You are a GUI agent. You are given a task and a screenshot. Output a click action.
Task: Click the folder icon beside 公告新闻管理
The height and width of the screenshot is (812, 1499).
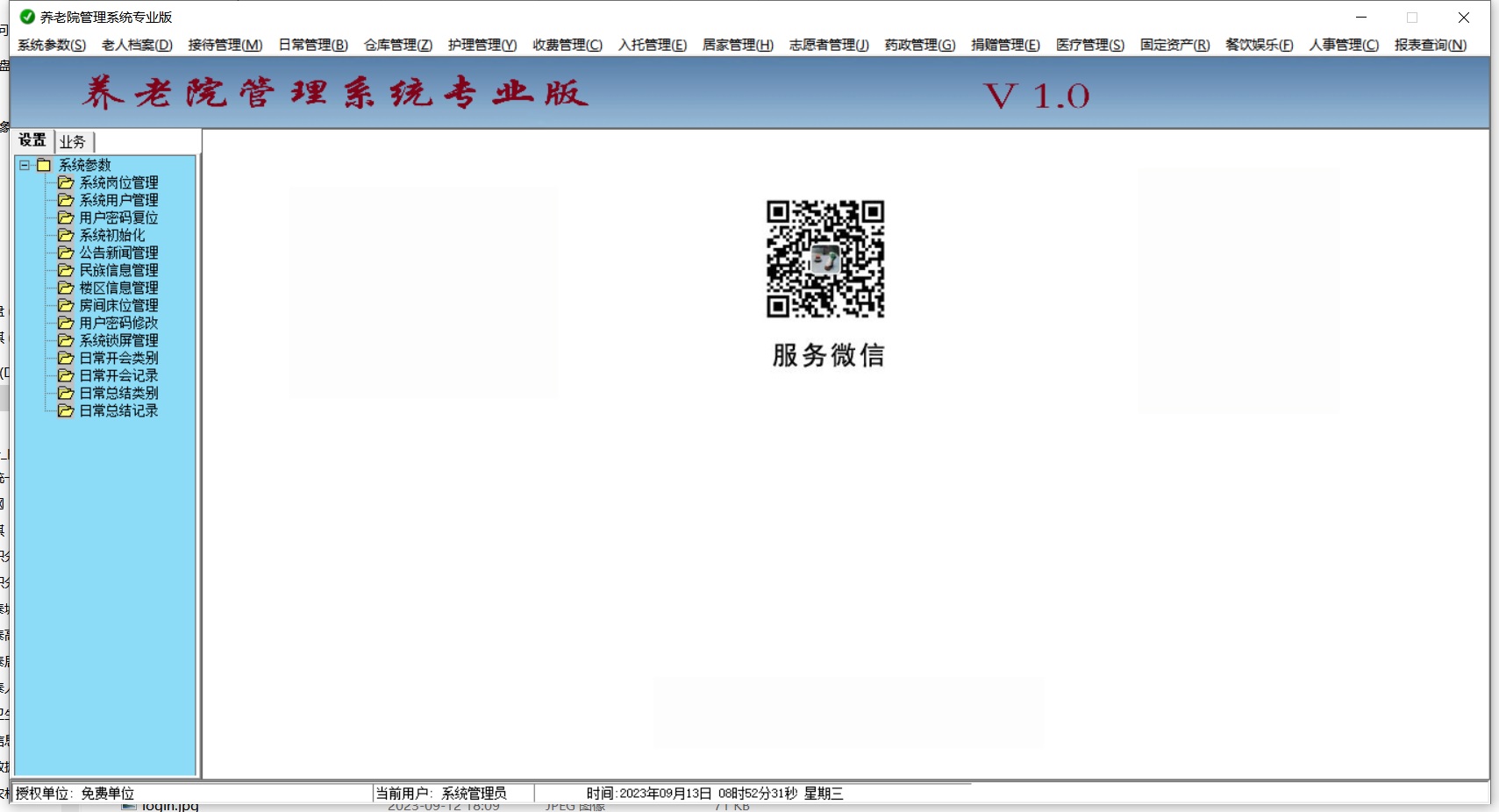65,253
